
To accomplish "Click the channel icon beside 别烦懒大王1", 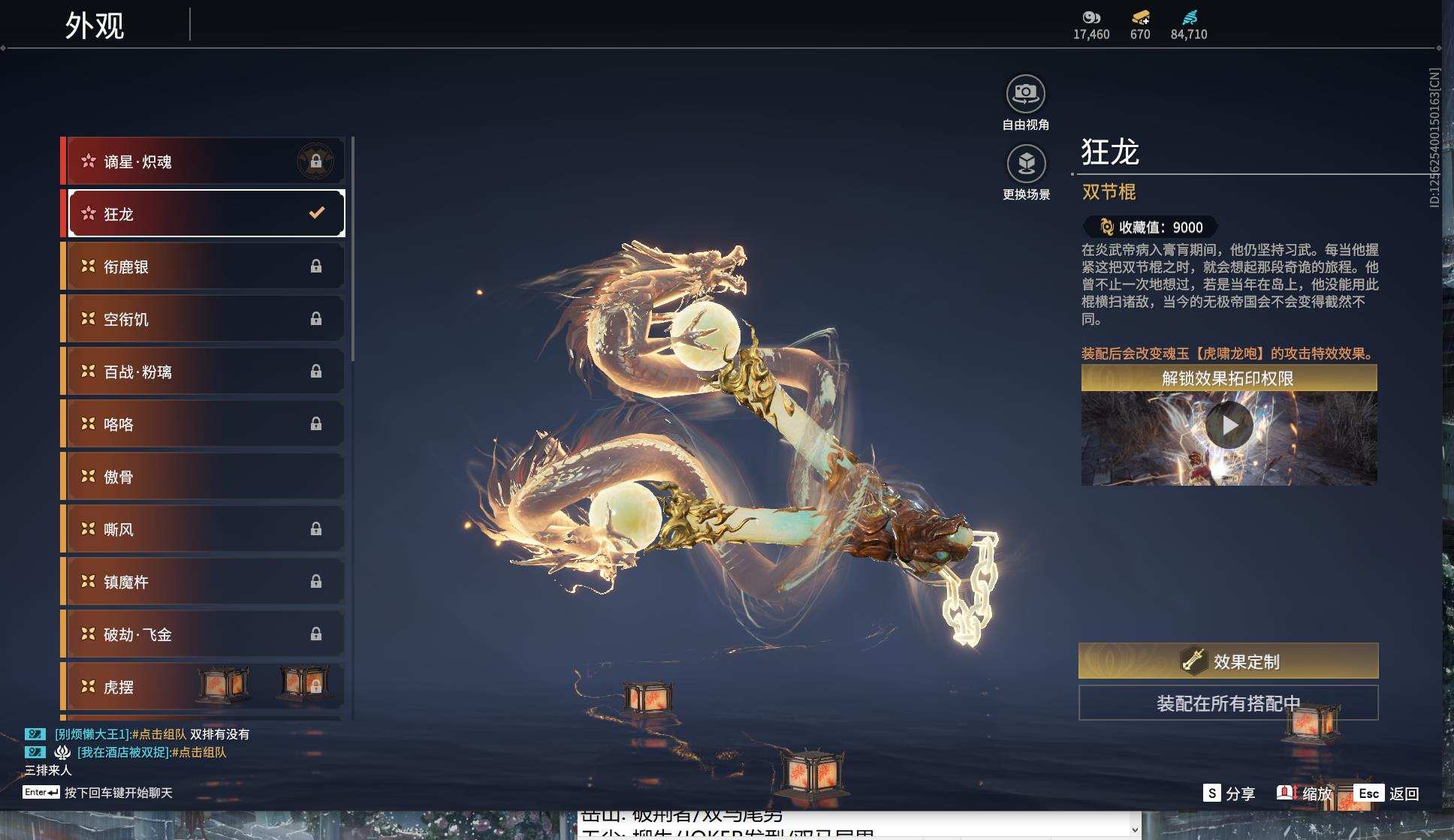I will click(35, 734).
